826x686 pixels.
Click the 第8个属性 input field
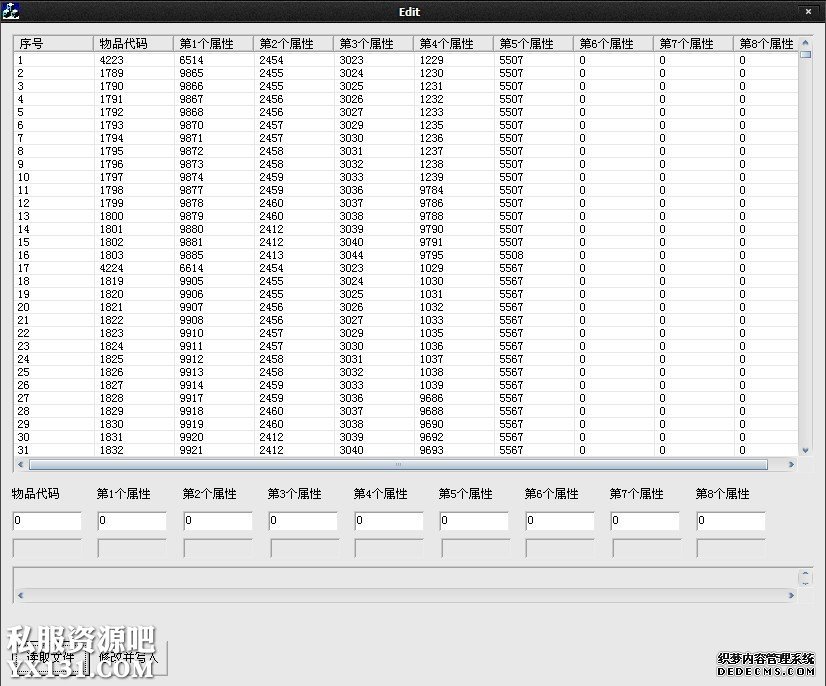click(731, 521)
